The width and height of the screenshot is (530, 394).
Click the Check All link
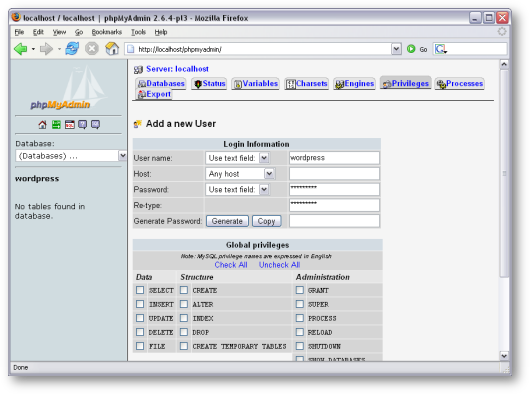click(231, 265)
